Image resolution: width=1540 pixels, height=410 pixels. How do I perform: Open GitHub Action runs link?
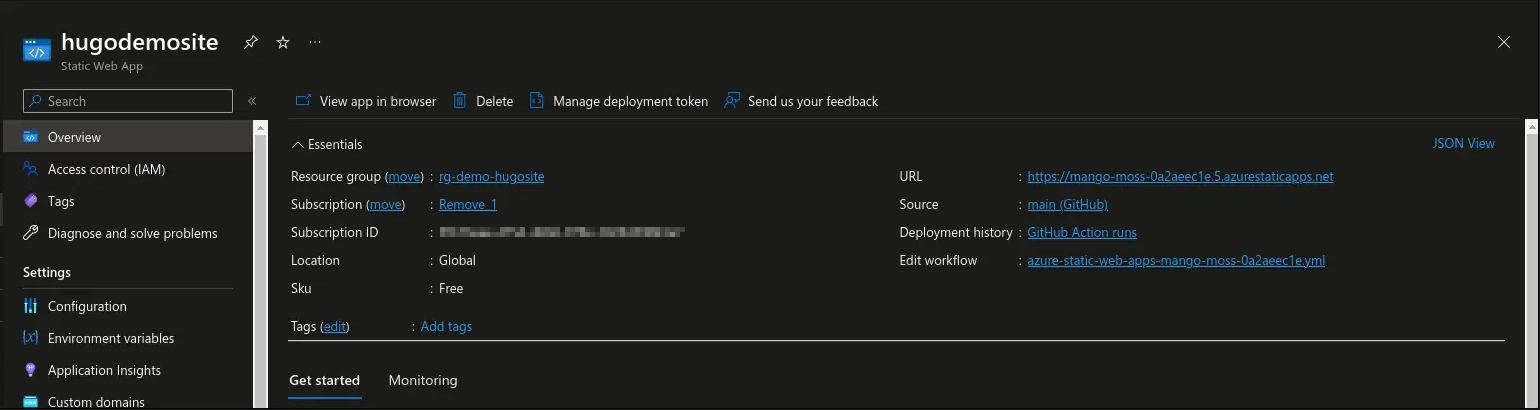pos(1082,232)
